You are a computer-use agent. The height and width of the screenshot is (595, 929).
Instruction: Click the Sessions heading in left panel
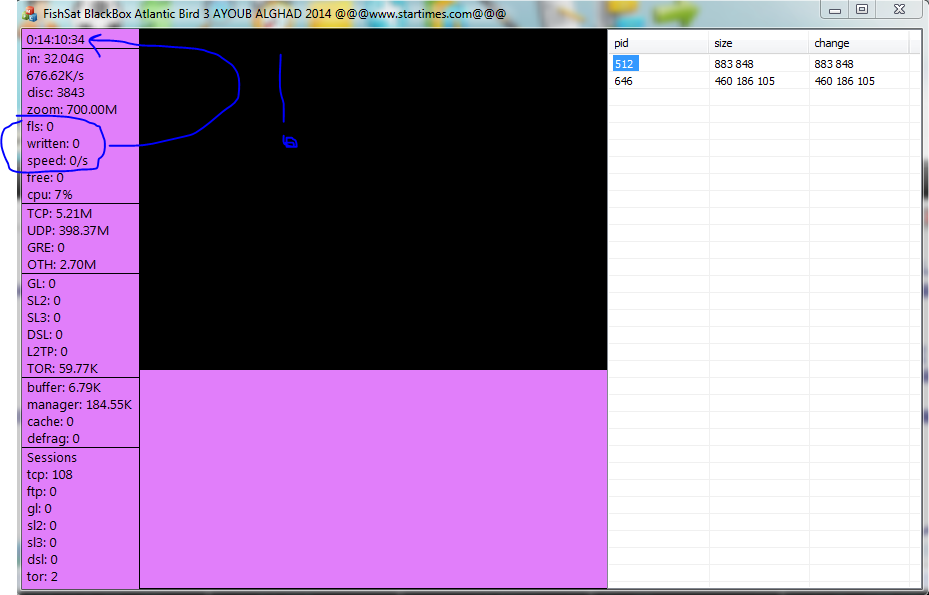pos(52,458)
